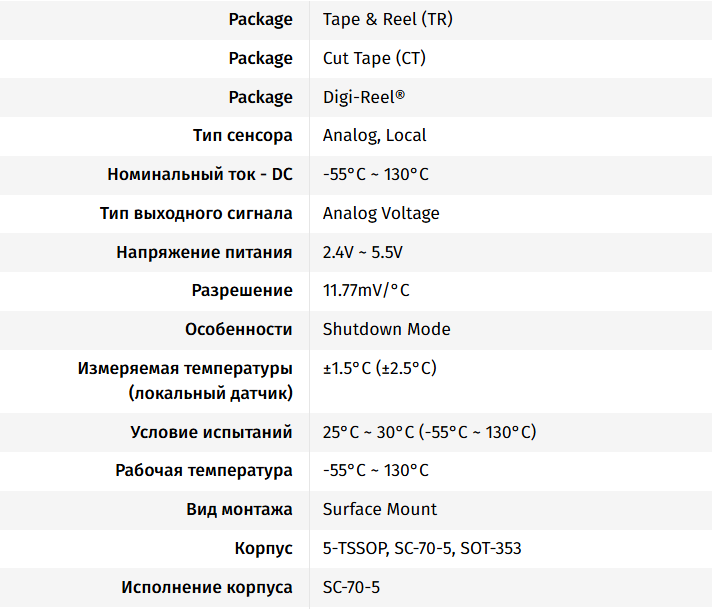Select the "Analog, Local" value text

click(x=374, y=135)
